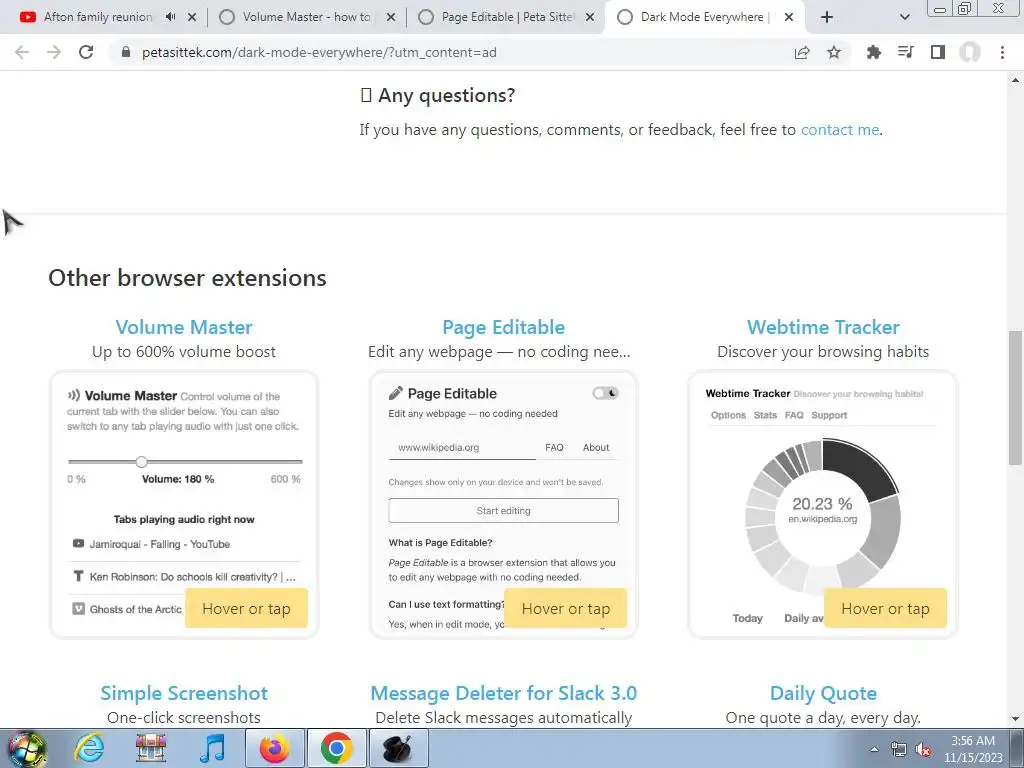Open the Extensions puzzle icon
The height and width of the screenshot is (768, 1024).
874,52
